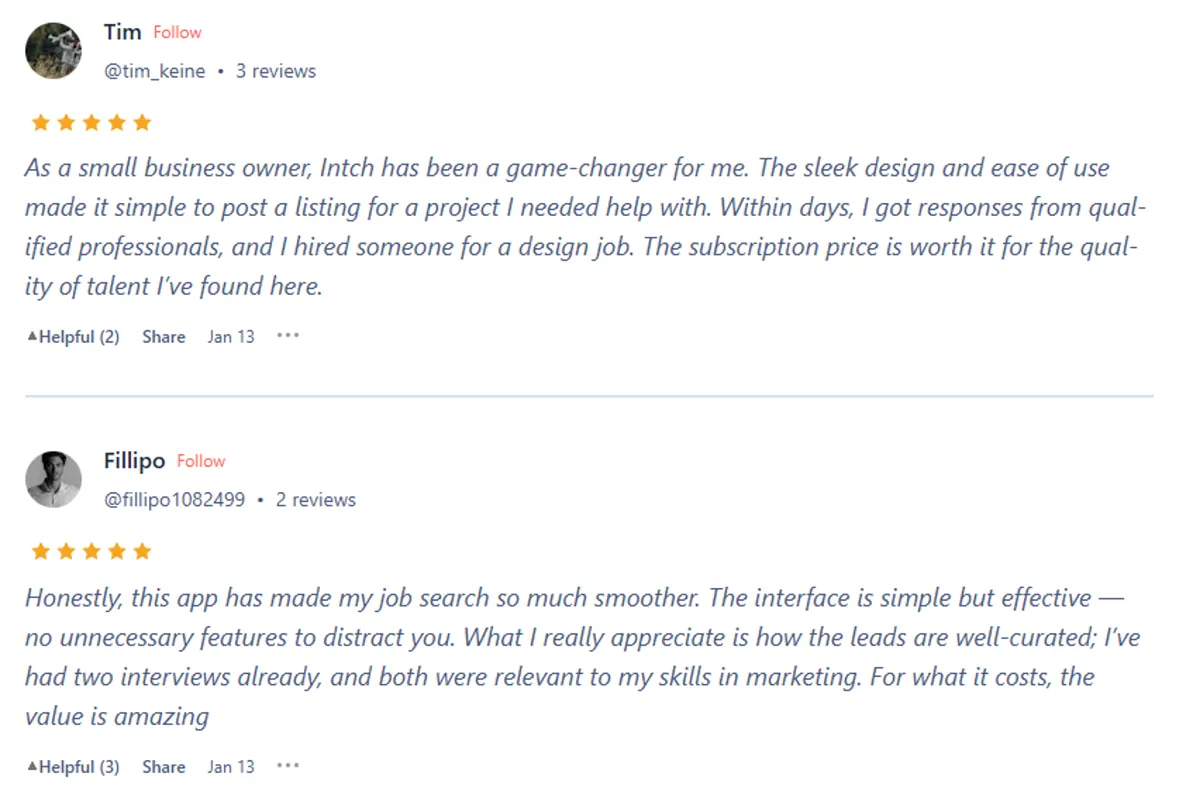
Task: Click Tim's profile avatar
Action: (x=53, y=51)
